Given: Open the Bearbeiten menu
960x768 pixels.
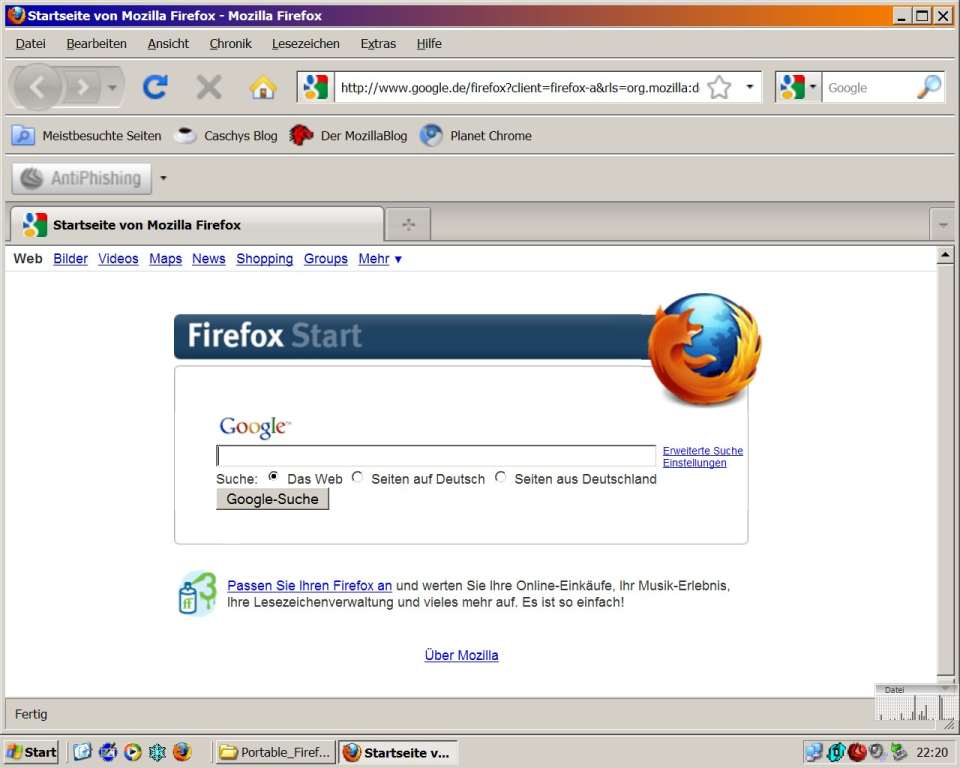Looking at the screenshot, I should (96, 43).
